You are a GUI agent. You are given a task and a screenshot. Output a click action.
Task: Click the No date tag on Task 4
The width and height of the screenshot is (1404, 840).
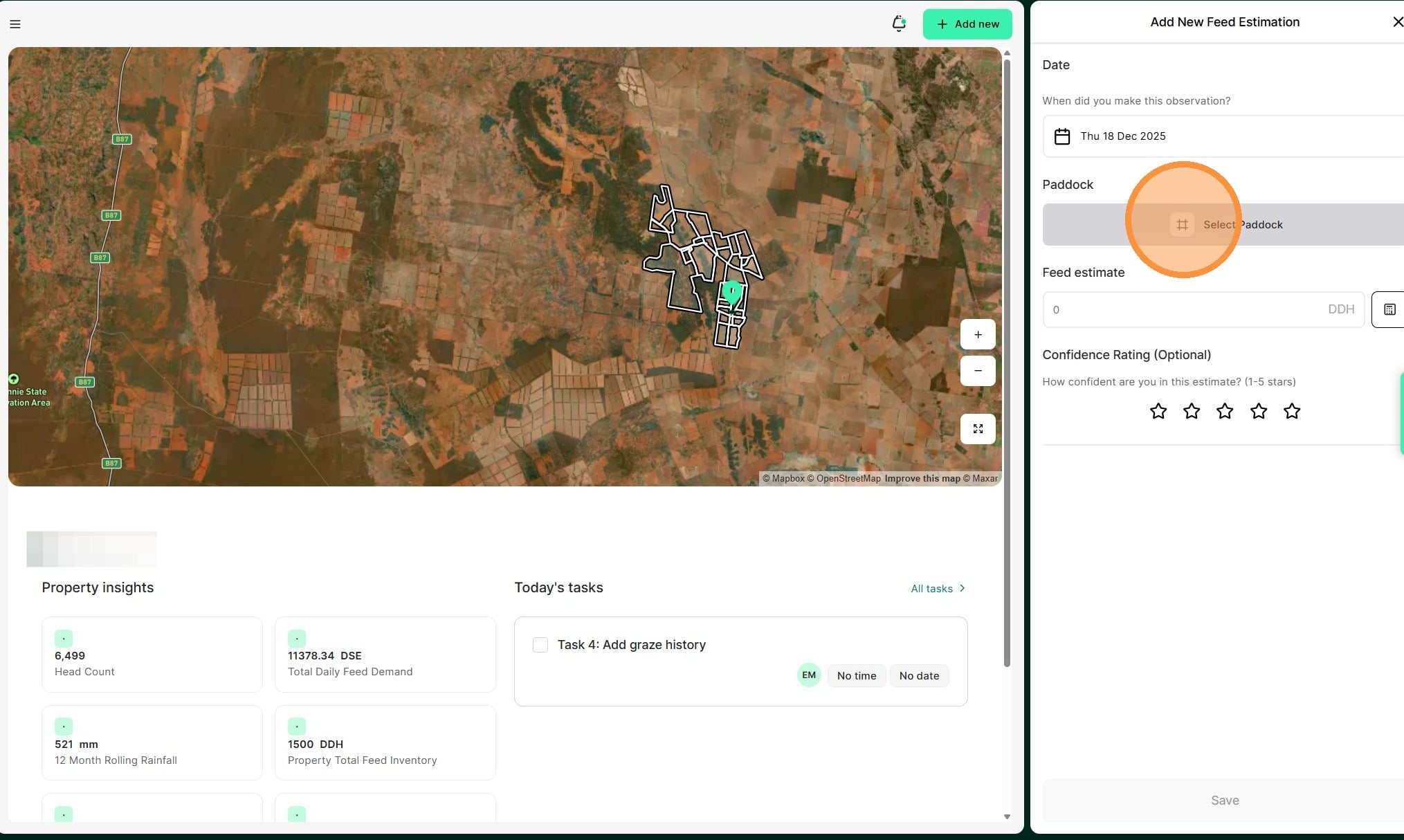(x=918, y=676)
